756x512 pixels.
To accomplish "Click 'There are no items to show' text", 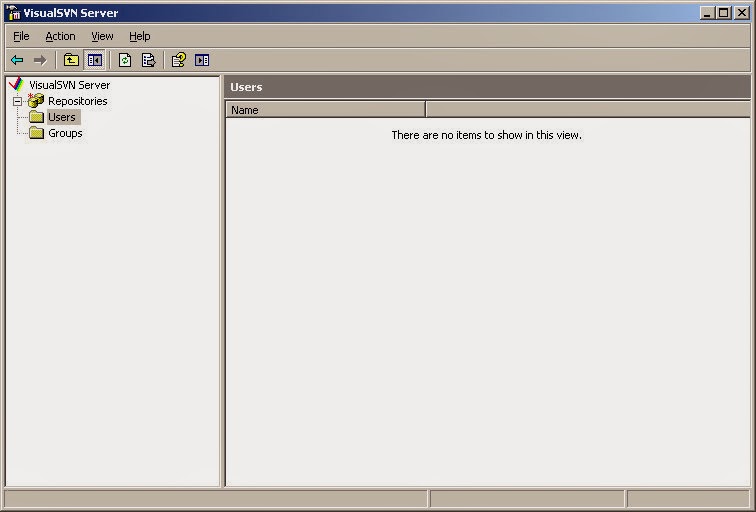I will coord(486,135).
